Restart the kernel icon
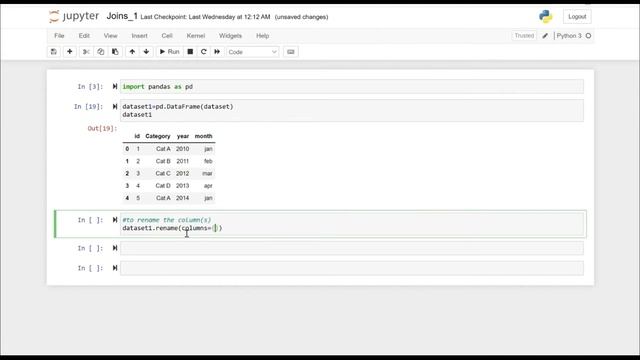The image size is (640, 360). click(x=204, y=52)
